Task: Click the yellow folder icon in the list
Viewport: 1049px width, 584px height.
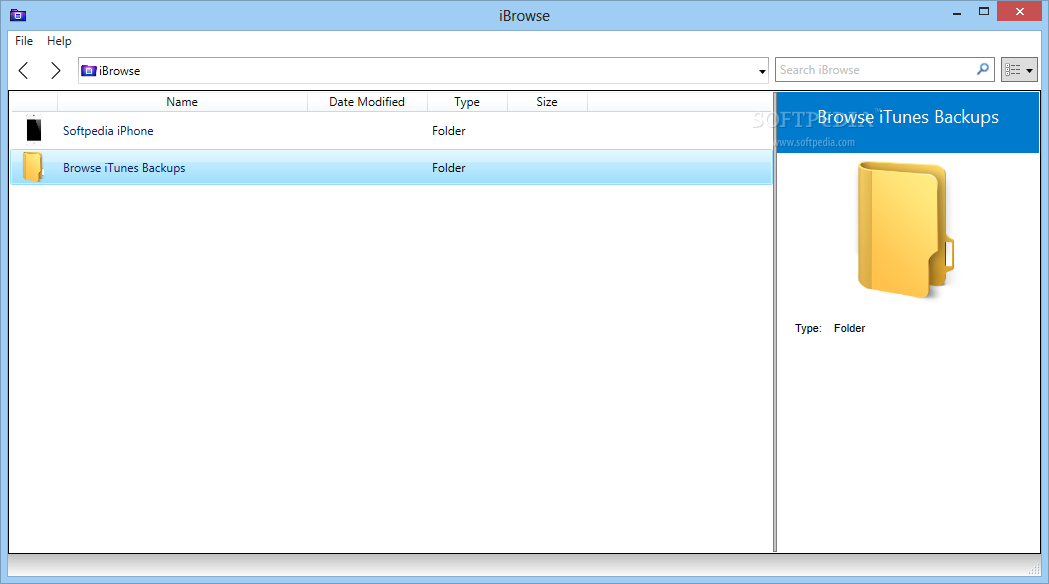Action: click(x=33, y=167)
